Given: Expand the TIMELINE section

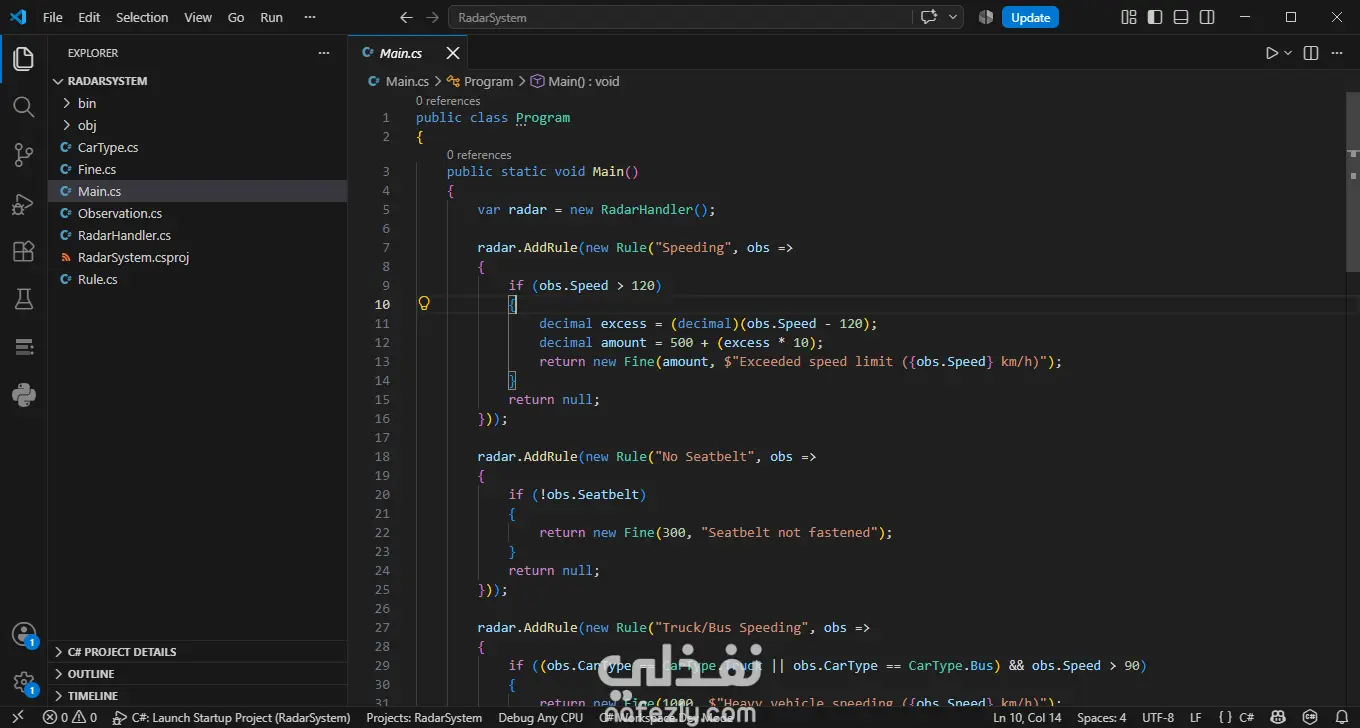Looking at the screenshot, I should pyautogui.click(x=198, y=695).
